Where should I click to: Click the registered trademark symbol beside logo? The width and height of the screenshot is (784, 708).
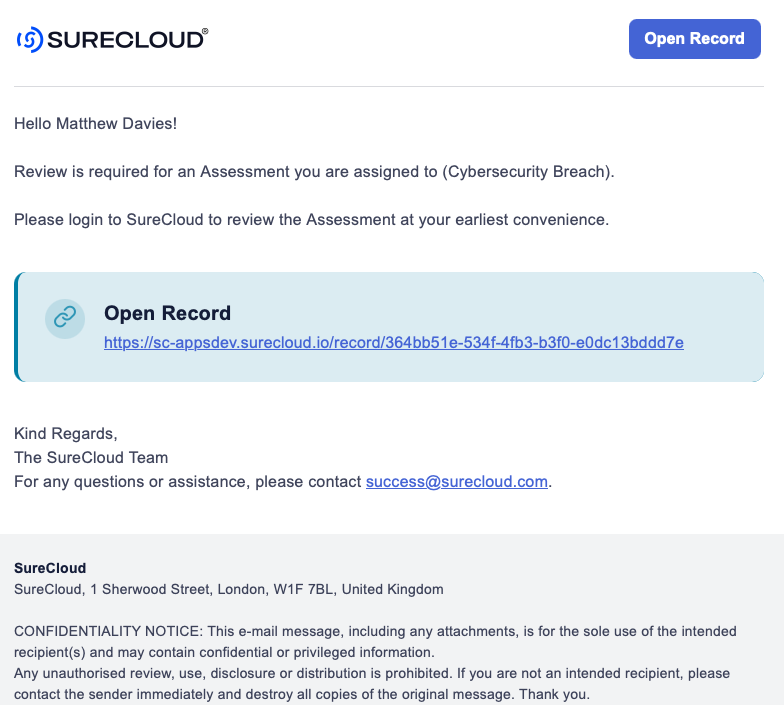coord(205,32)
